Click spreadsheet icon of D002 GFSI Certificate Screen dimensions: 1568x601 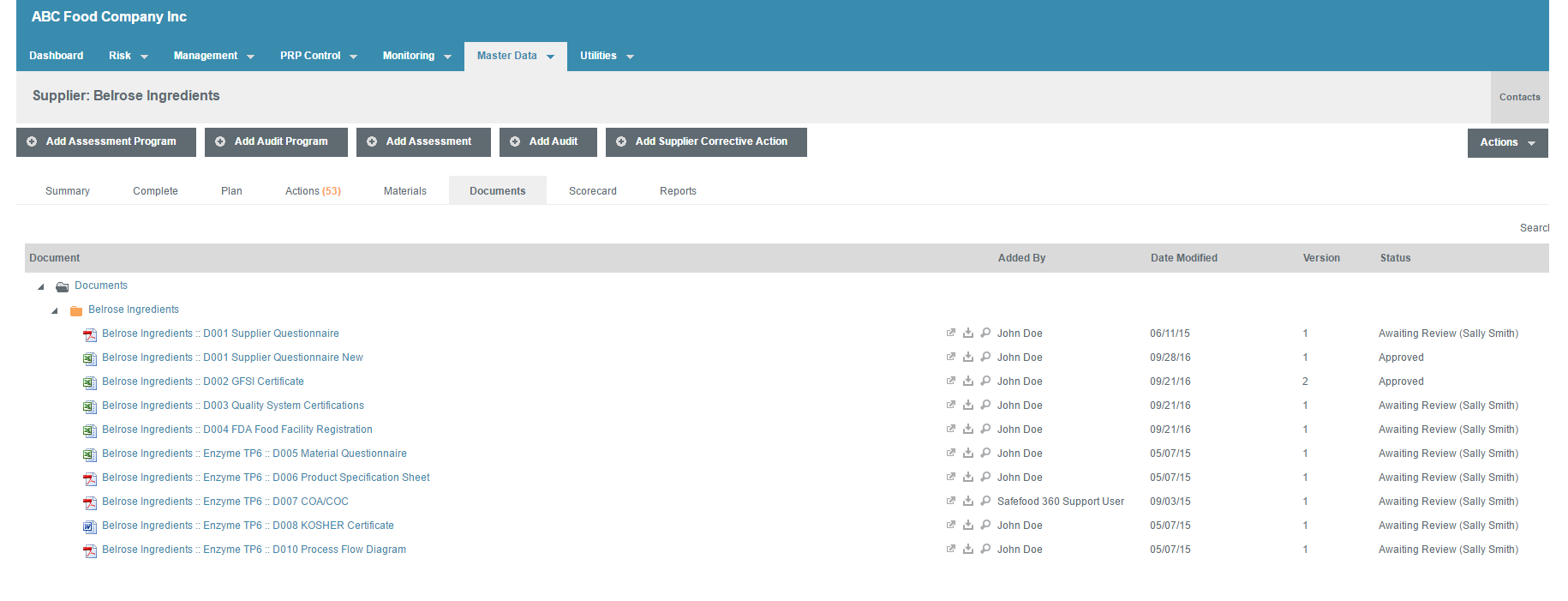pos(89,382)
